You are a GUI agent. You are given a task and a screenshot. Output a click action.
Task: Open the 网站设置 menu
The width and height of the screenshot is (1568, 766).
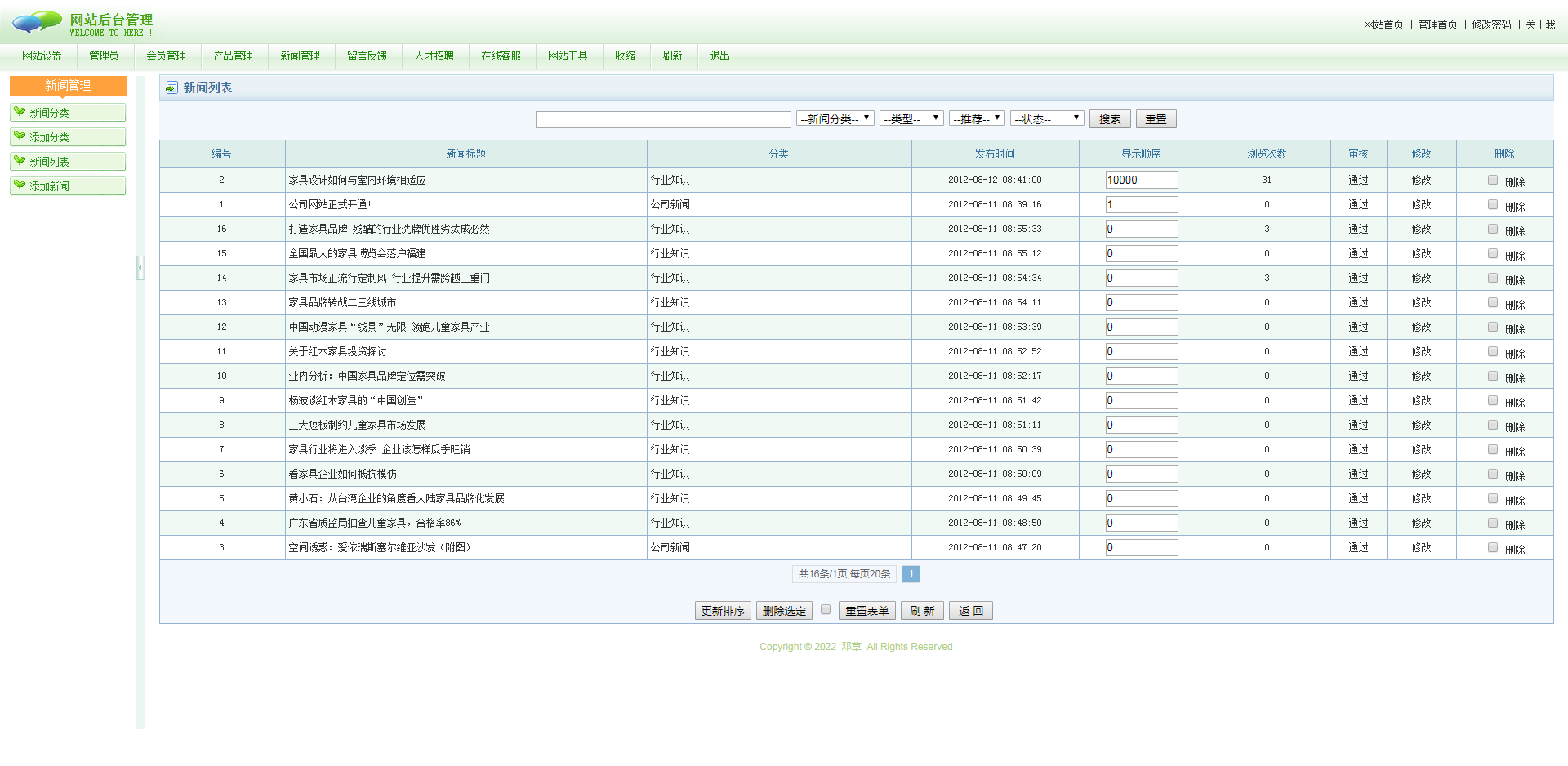coord(42,56)
